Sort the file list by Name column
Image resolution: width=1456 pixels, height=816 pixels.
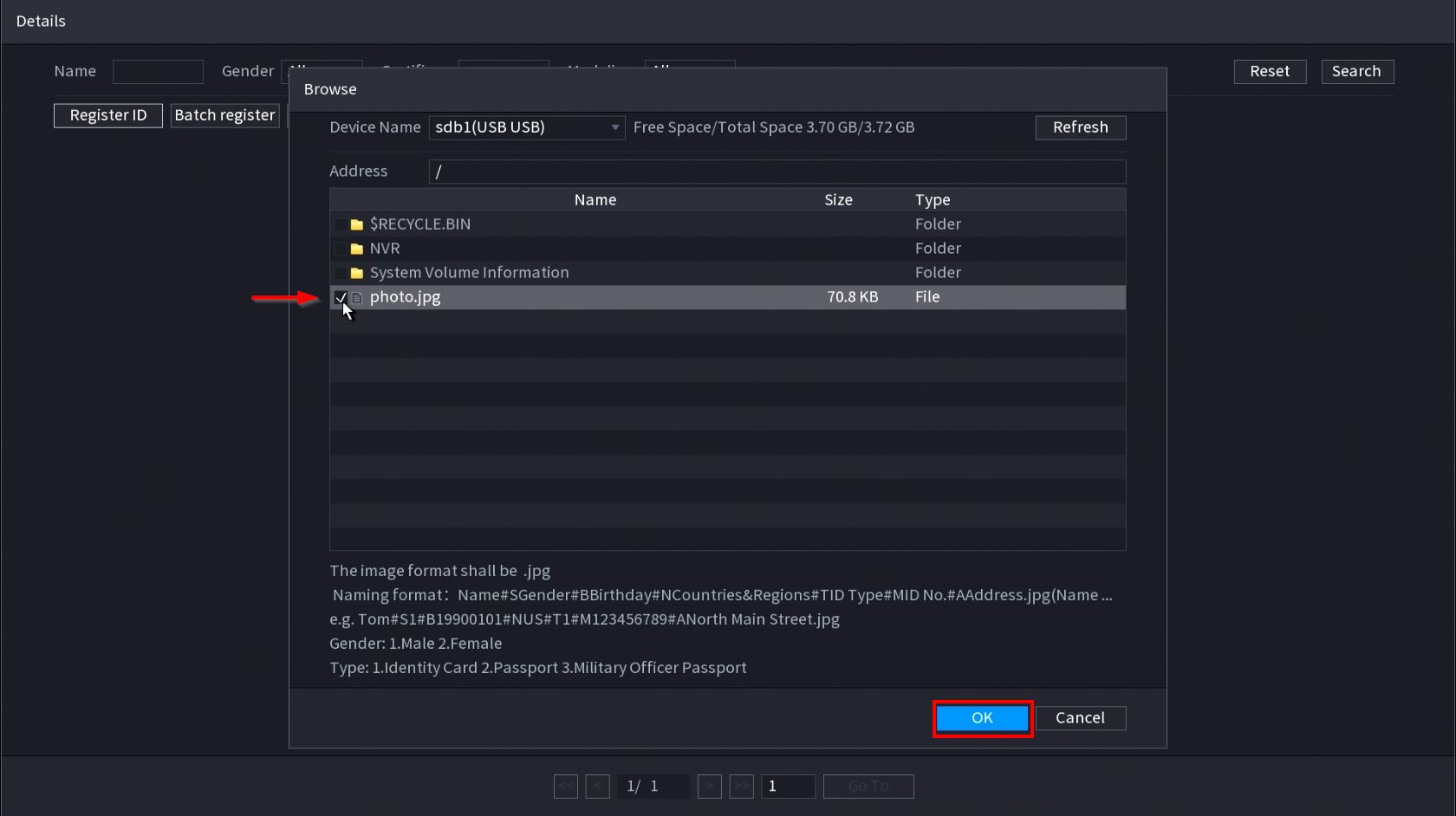[x=595, y=200]
